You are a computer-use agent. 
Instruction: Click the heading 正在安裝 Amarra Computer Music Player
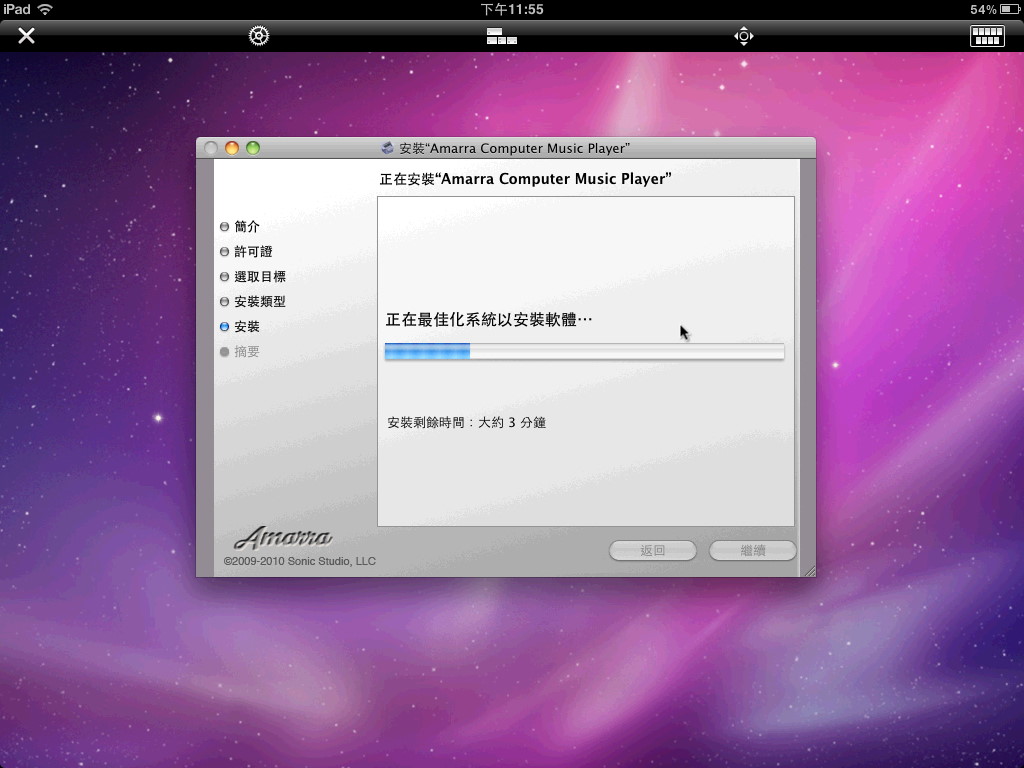coord(525,179)
